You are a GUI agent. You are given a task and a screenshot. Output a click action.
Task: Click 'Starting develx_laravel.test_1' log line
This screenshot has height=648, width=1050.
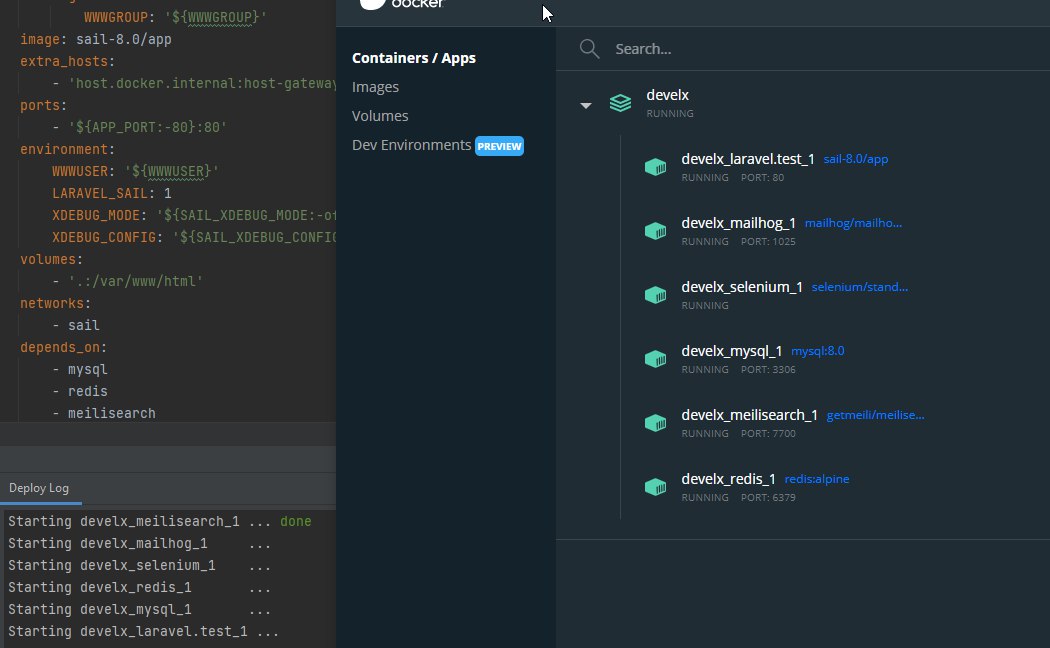143,632
